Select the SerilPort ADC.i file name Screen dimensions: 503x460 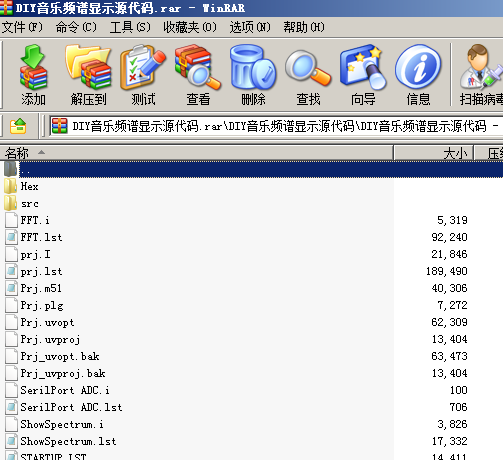[x=65, y=390]
